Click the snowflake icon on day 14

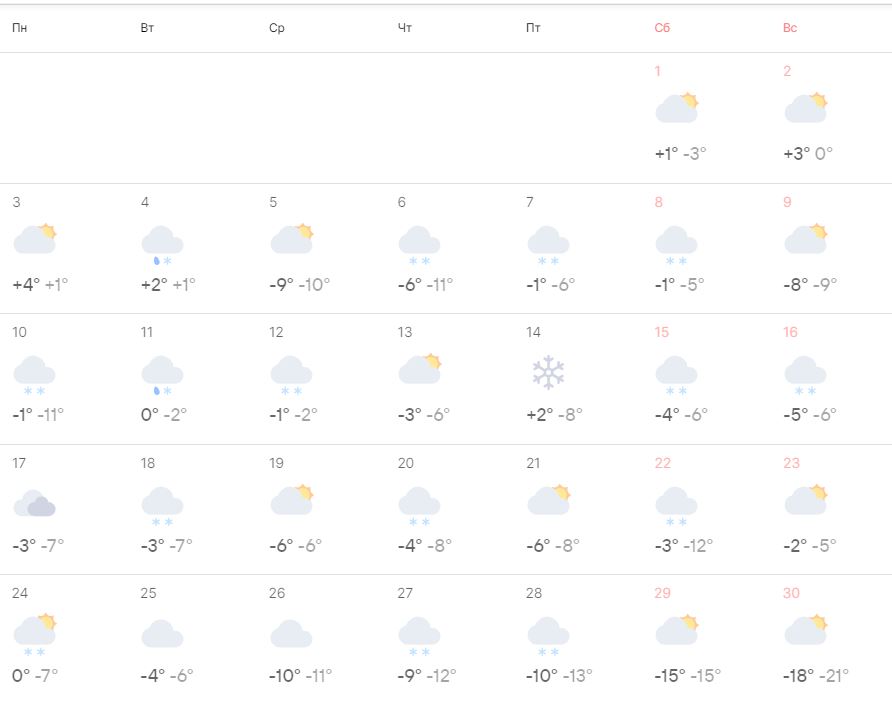coord(548,373)
